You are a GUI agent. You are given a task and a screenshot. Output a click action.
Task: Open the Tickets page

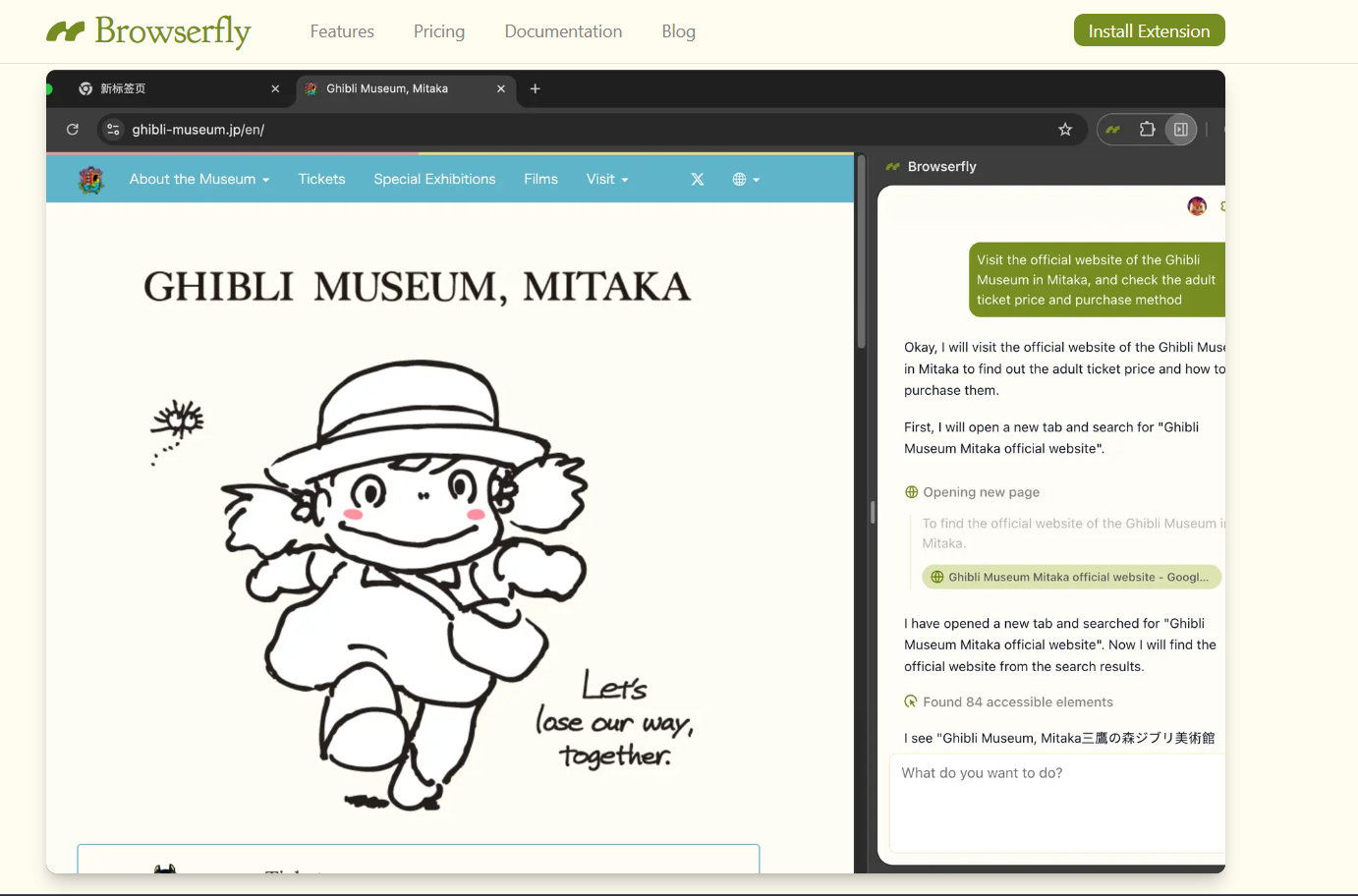322,179
